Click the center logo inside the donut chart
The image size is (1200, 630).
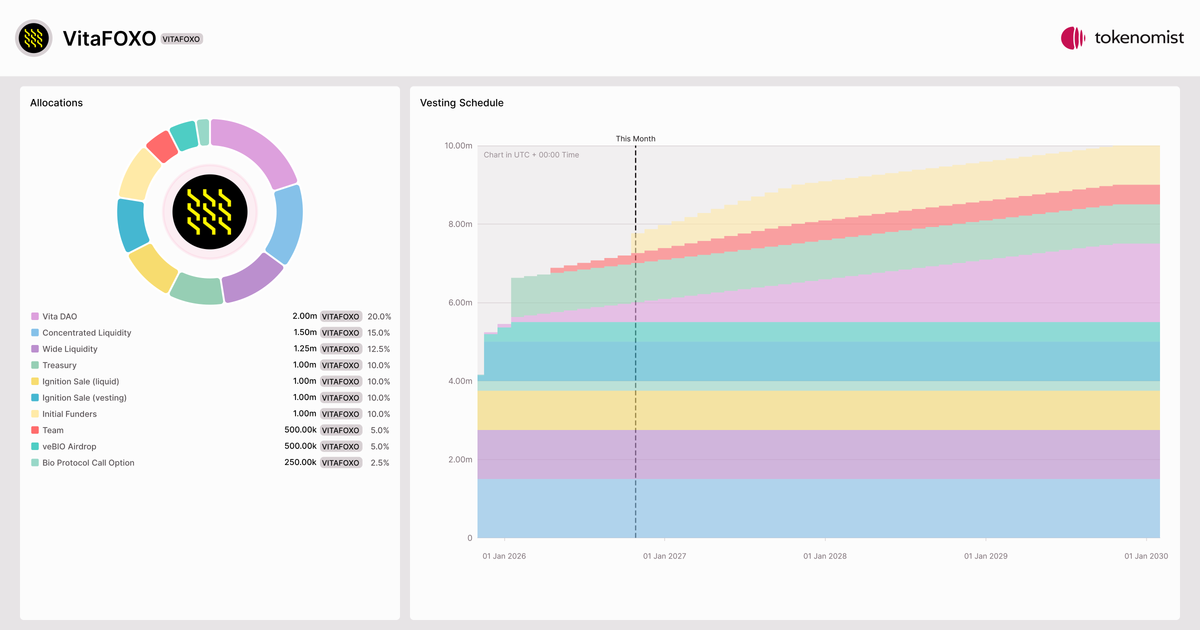pyautogui.click(x=210, y=212)
